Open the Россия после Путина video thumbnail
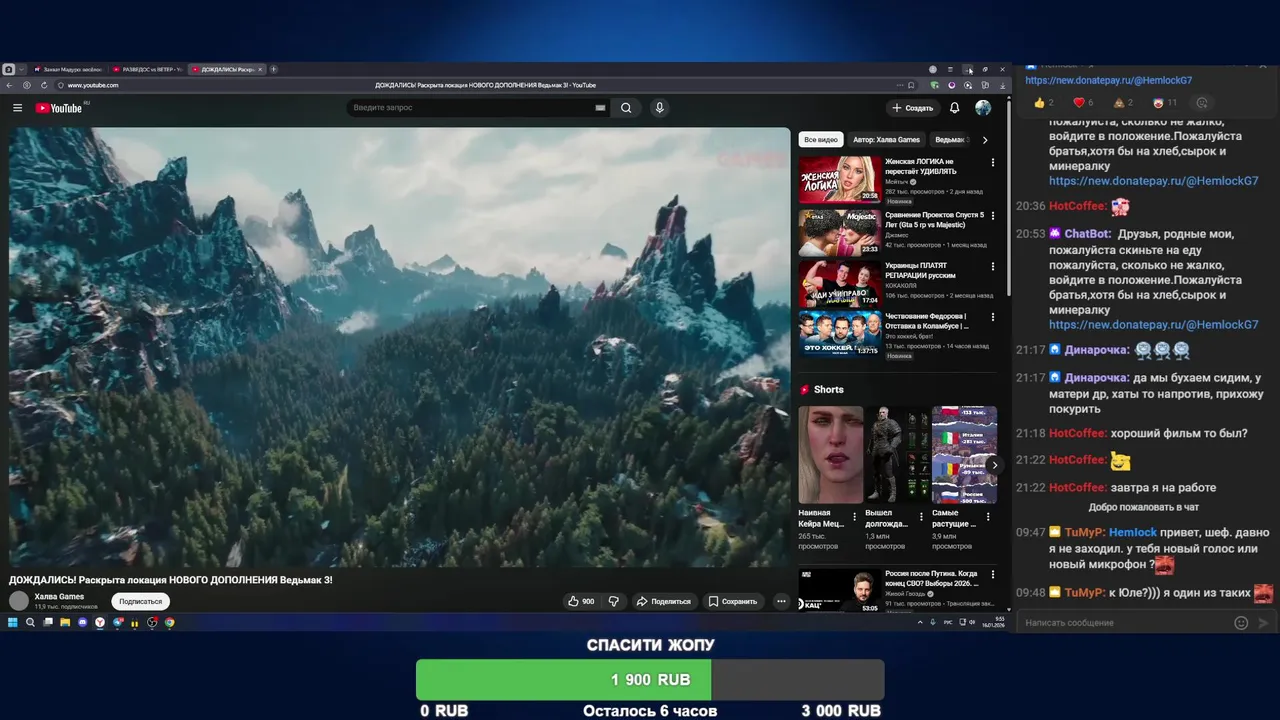Image resolution: width=1280 pixels, height=720 pixels. pos(840,590)
